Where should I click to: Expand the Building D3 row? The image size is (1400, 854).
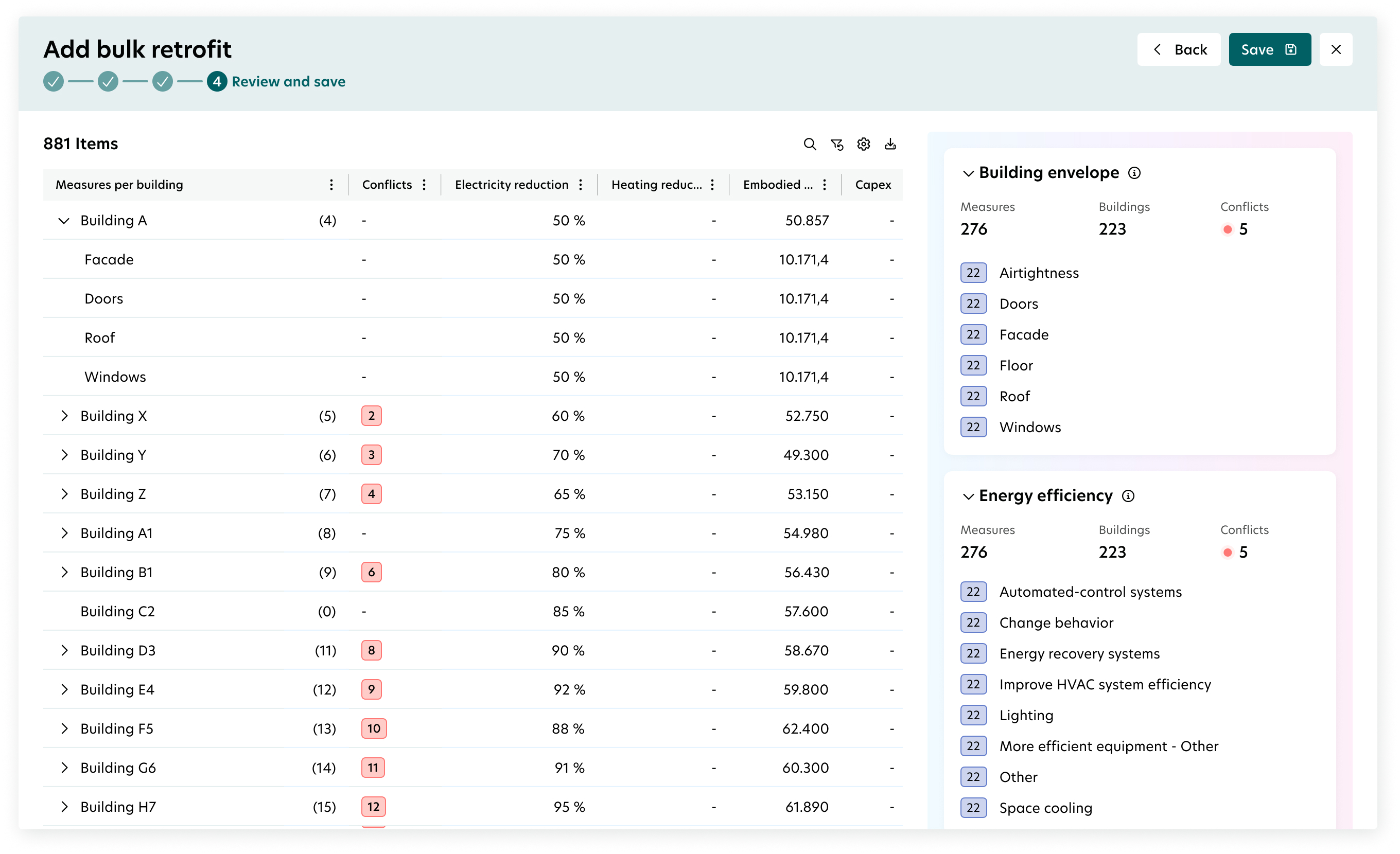[64, 651]
